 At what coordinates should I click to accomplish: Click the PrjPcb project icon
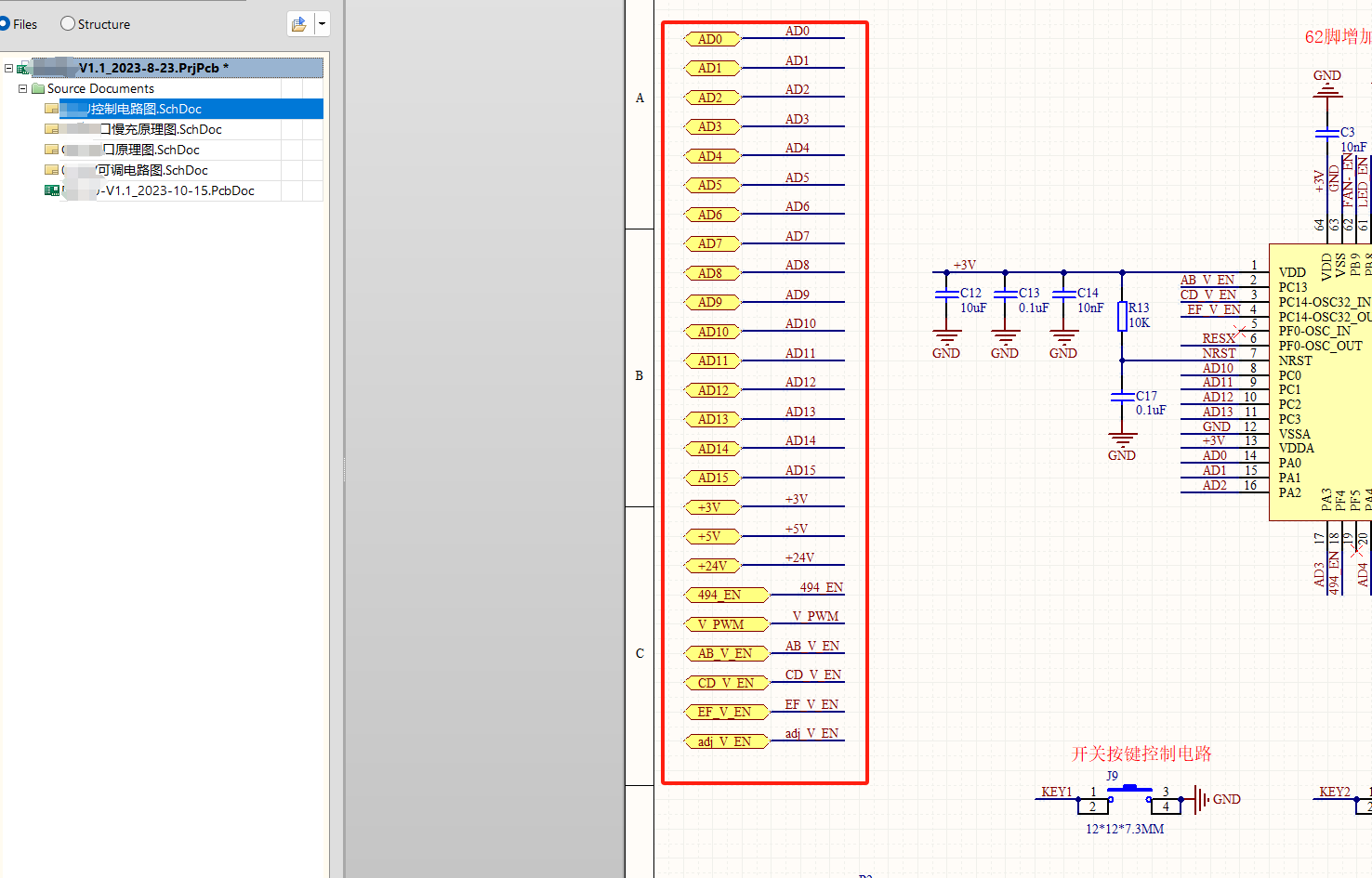coord(23,68)
